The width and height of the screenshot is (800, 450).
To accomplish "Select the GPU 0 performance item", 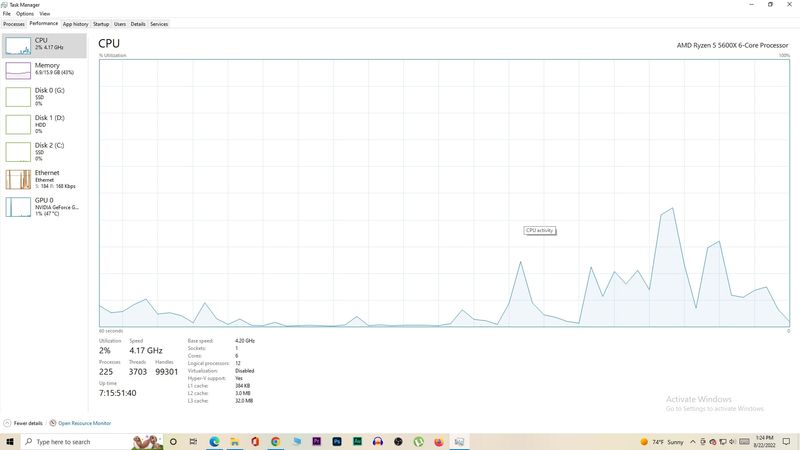I will click(x=44, y=207).
